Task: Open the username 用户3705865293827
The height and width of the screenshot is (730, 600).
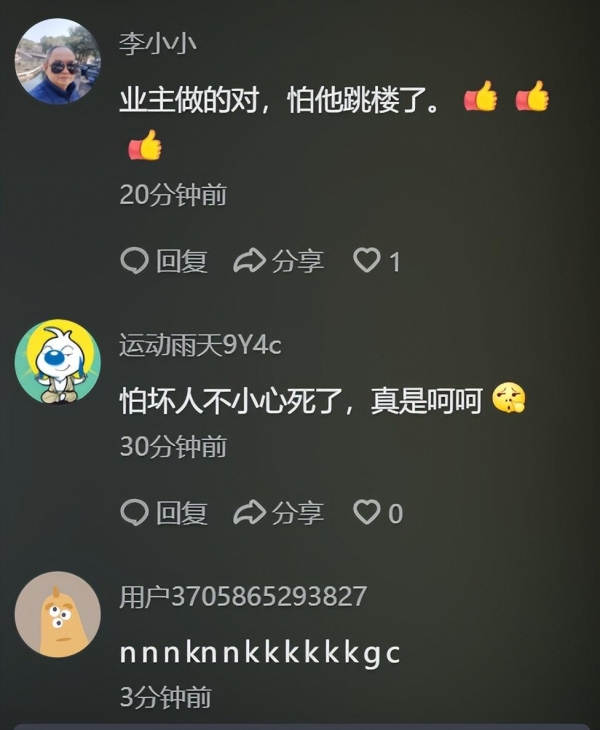Action: (243, 597)
